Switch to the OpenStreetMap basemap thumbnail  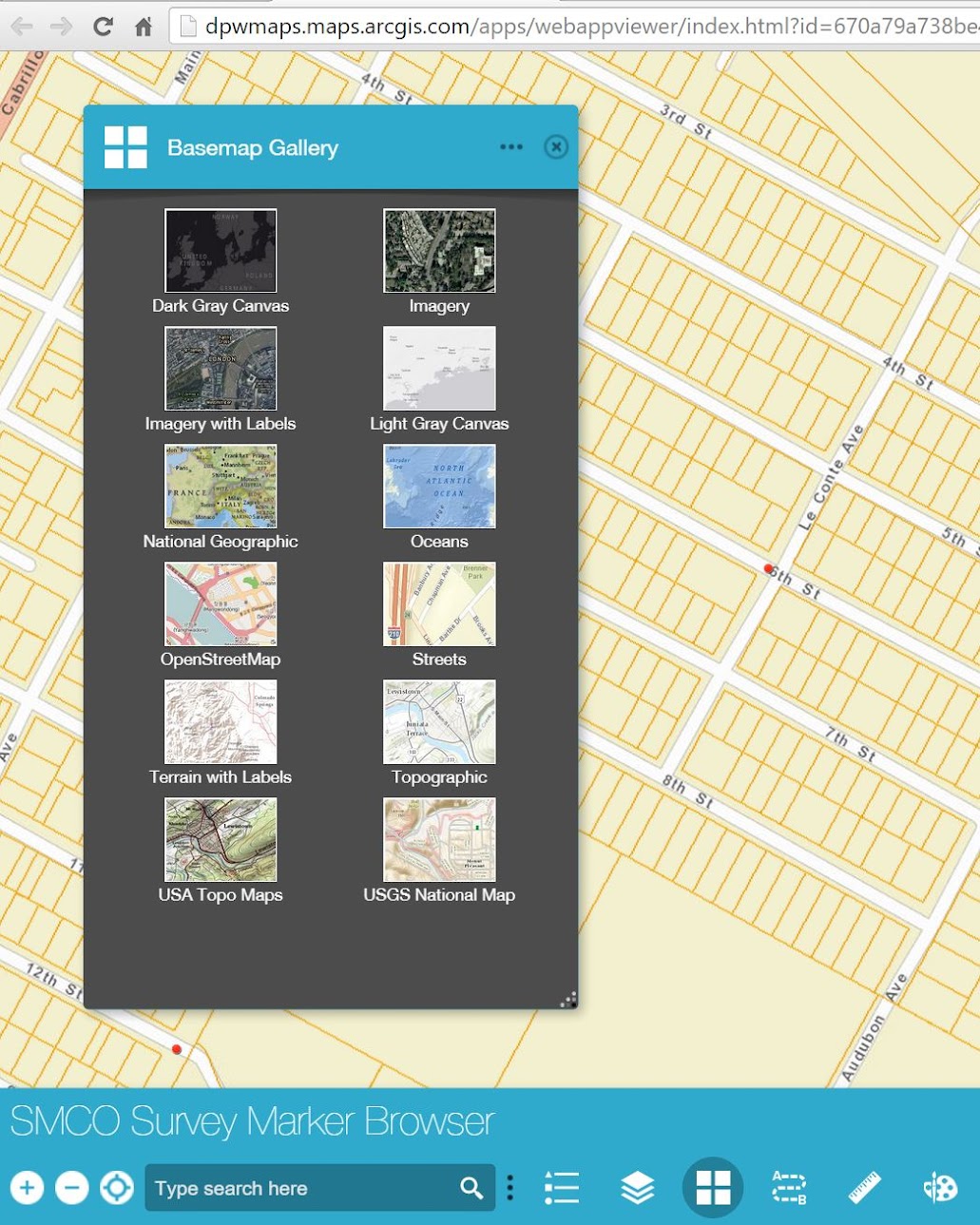tap(221, 604)
